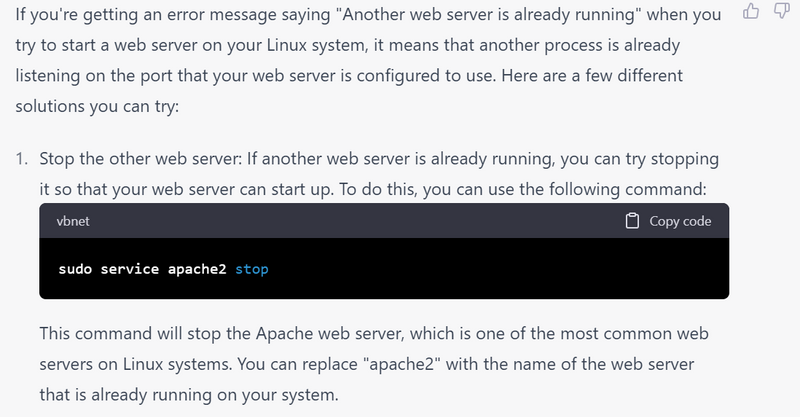Click "sudo" in the code block
800x417 pixels.
point(75,270)
